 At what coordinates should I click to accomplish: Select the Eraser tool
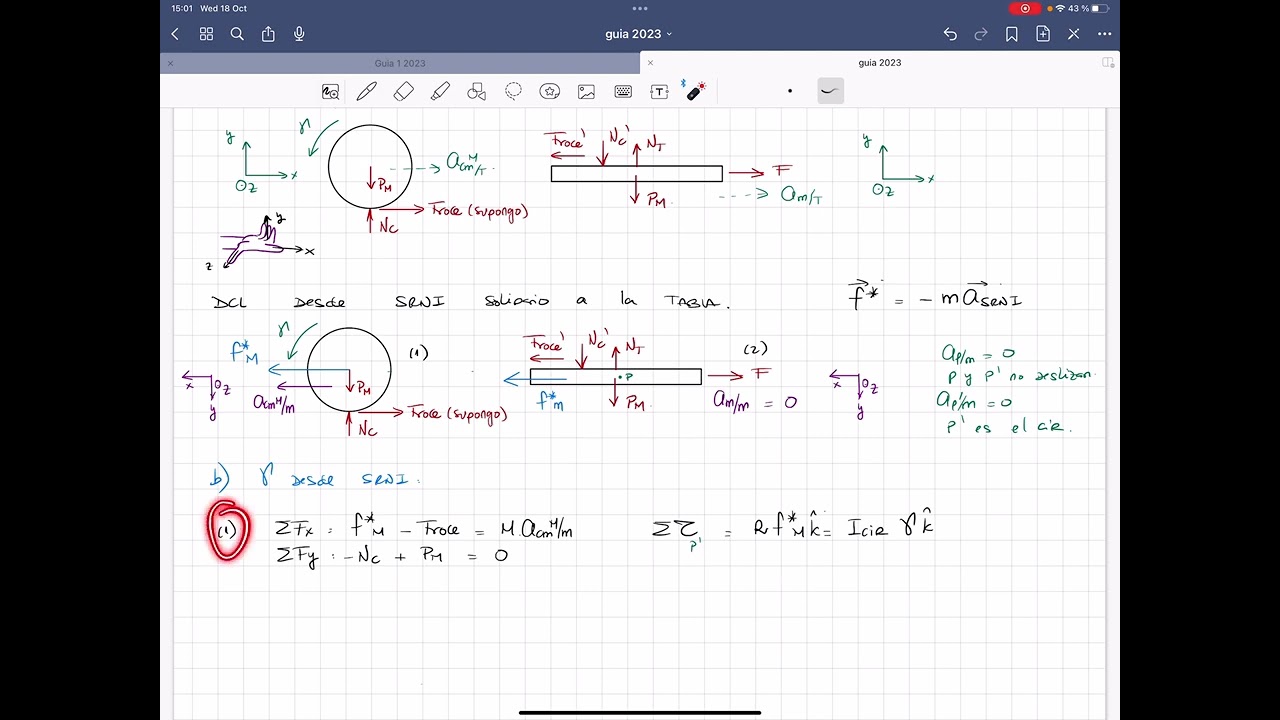(x=404, y=92)
